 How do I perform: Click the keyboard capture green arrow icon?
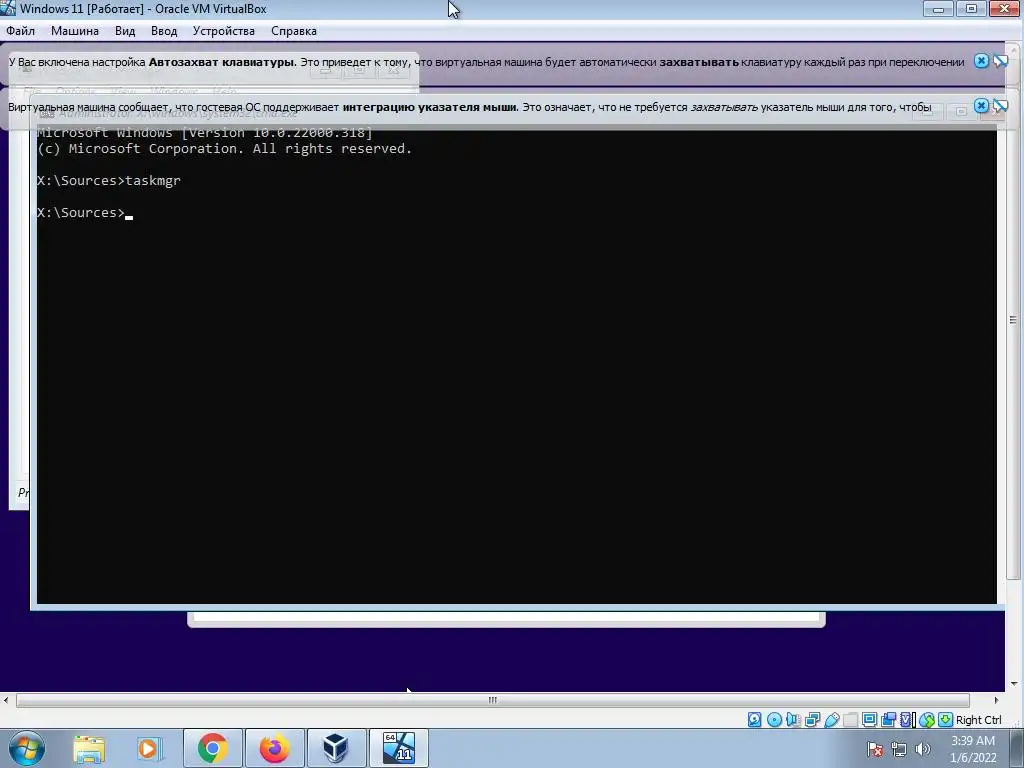pos(946,720)
